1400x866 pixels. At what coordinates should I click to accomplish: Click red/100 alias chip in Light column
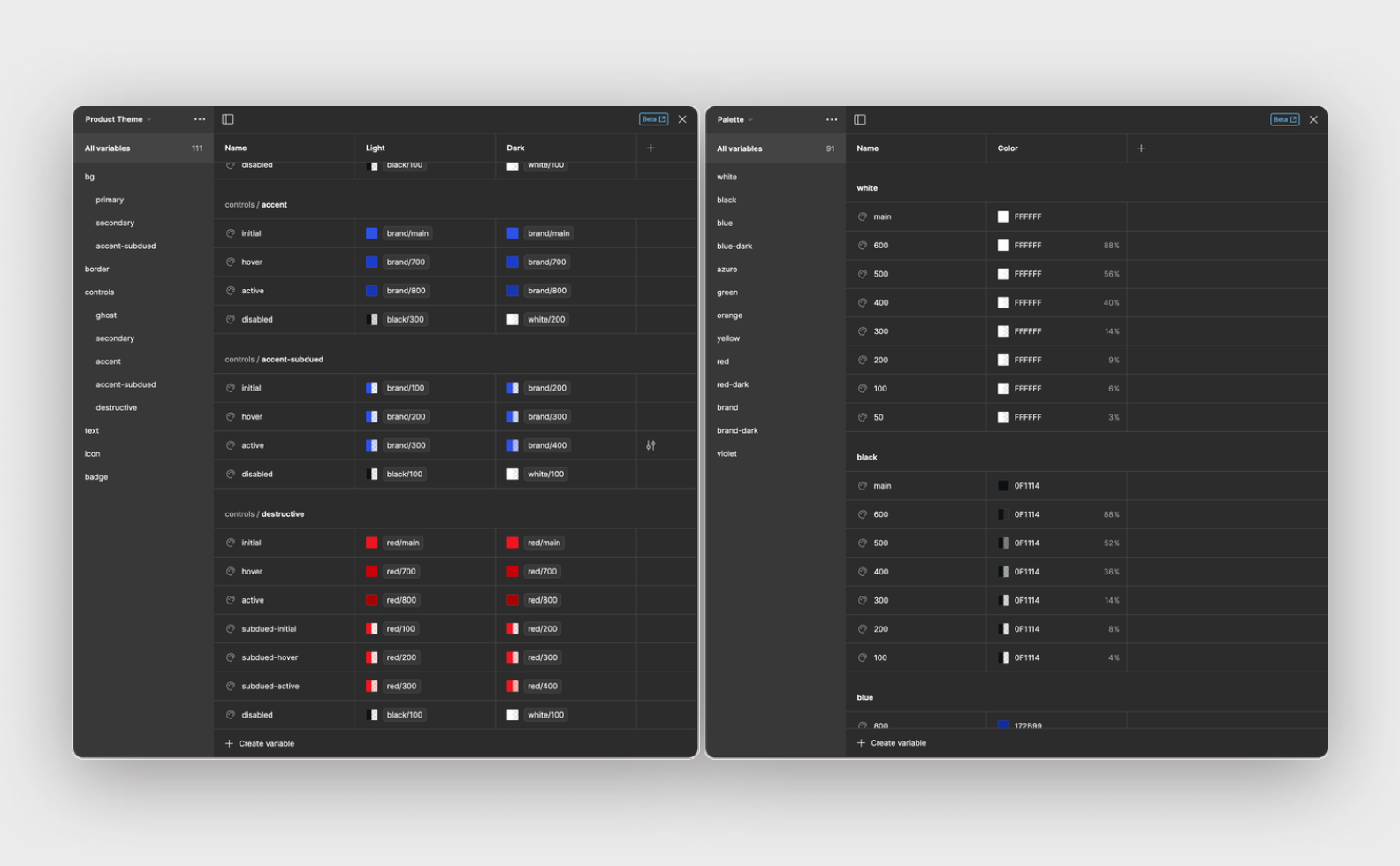tap(401, 629)
